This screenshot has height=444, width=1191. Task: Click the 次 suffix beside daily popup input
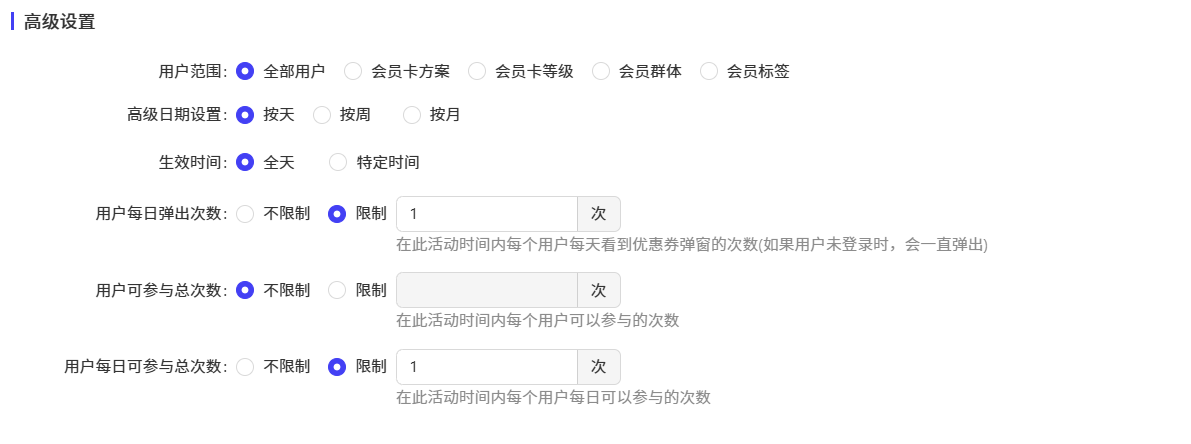[x=599, y=214]
